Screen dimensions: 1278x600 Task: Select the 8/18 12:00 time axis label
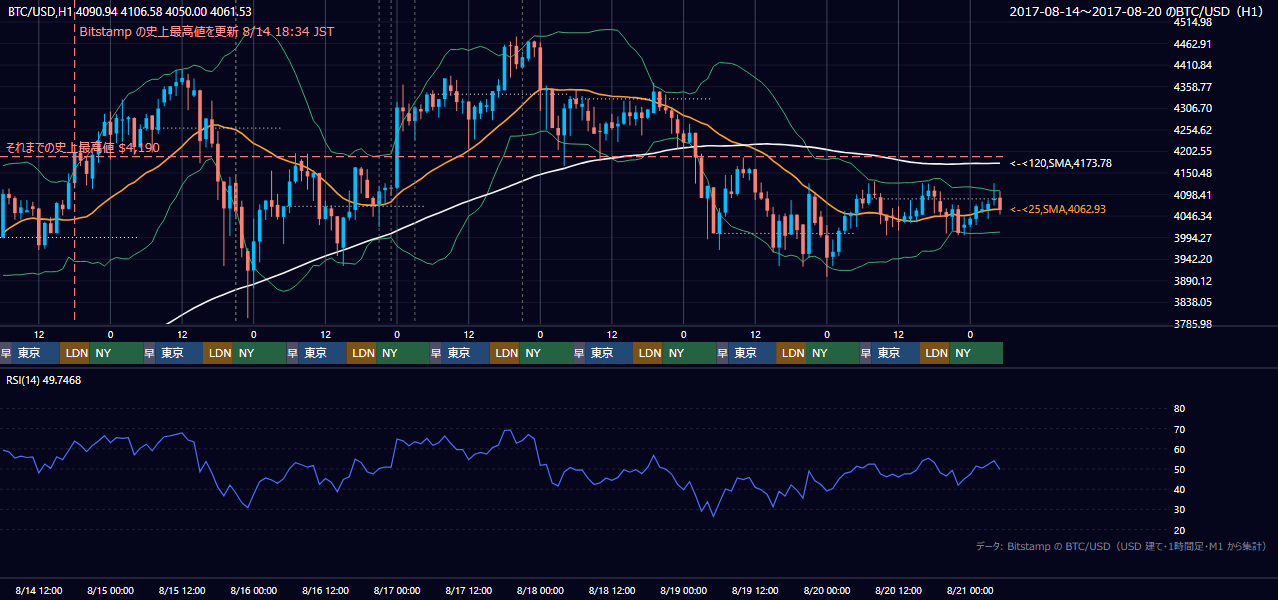click(x=612, y=591)
